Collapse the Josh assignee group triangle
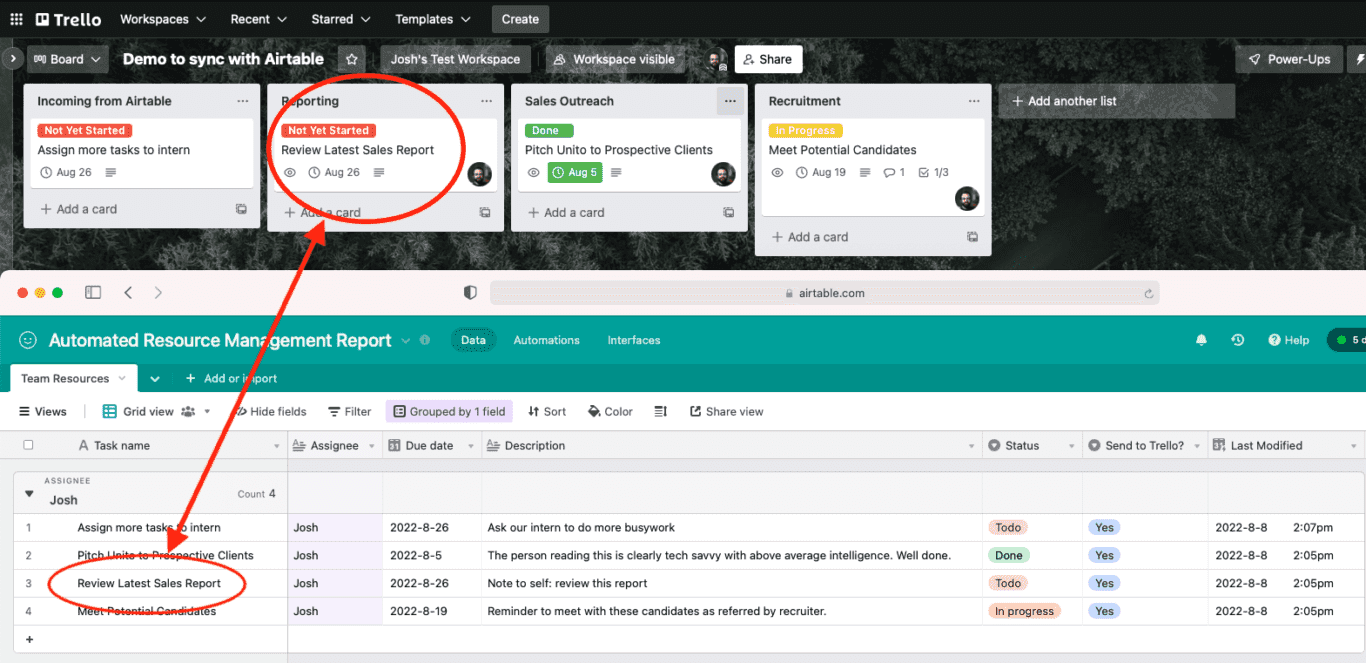 pyautogui.click(x=28, y=493)
